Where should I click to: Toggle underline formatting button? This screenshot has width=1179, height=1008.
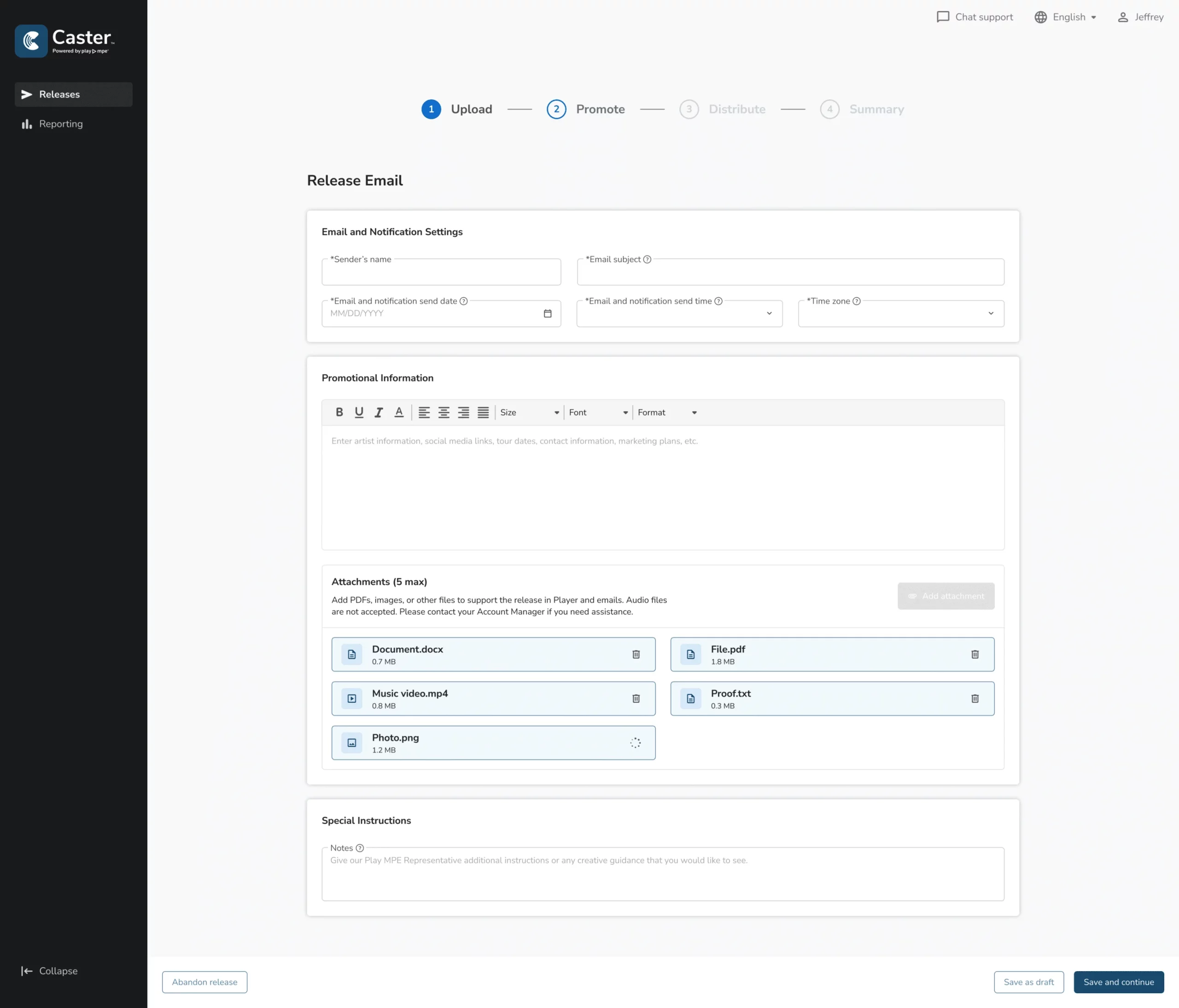[358, 413]
